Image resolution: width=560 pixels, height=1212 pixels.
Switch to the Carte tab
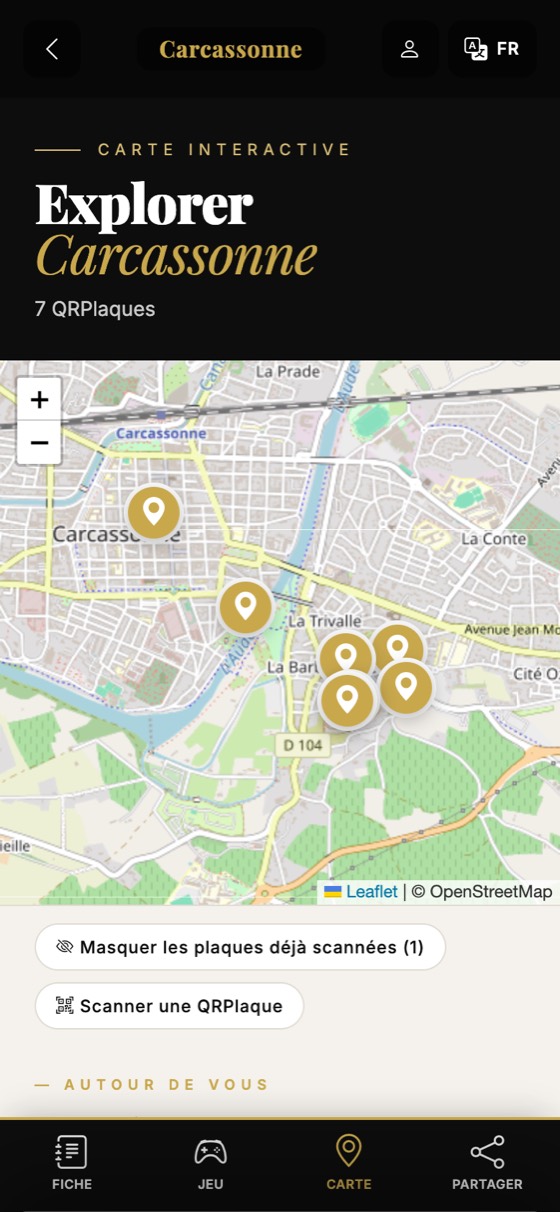point(348,1162)
